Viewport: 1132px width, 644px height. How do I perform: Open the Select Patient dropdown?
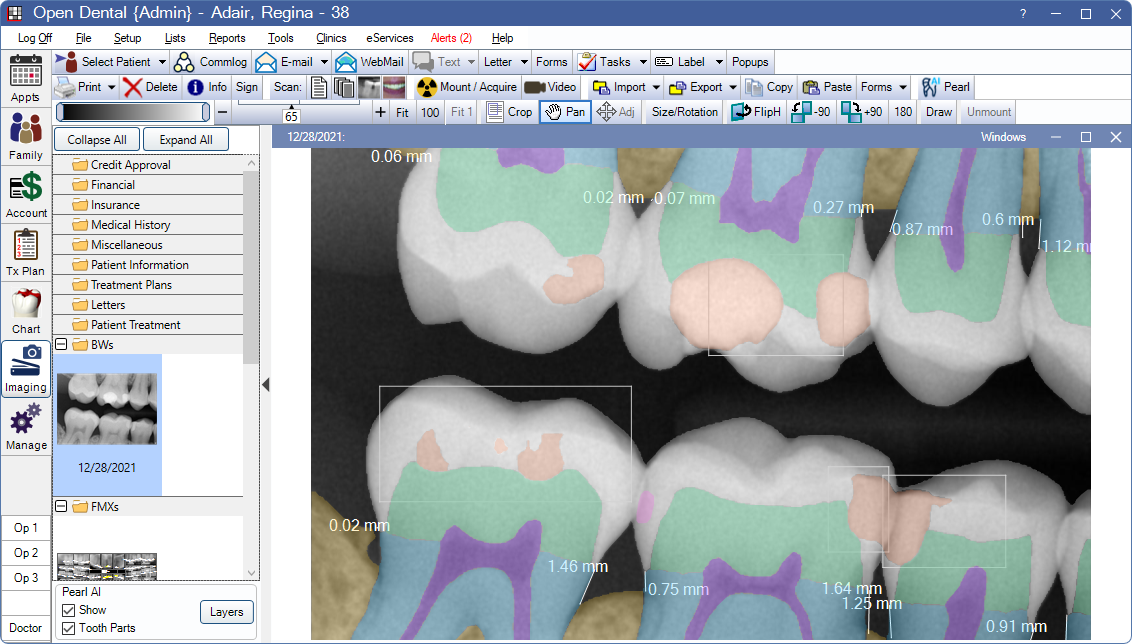pos(160,61)
